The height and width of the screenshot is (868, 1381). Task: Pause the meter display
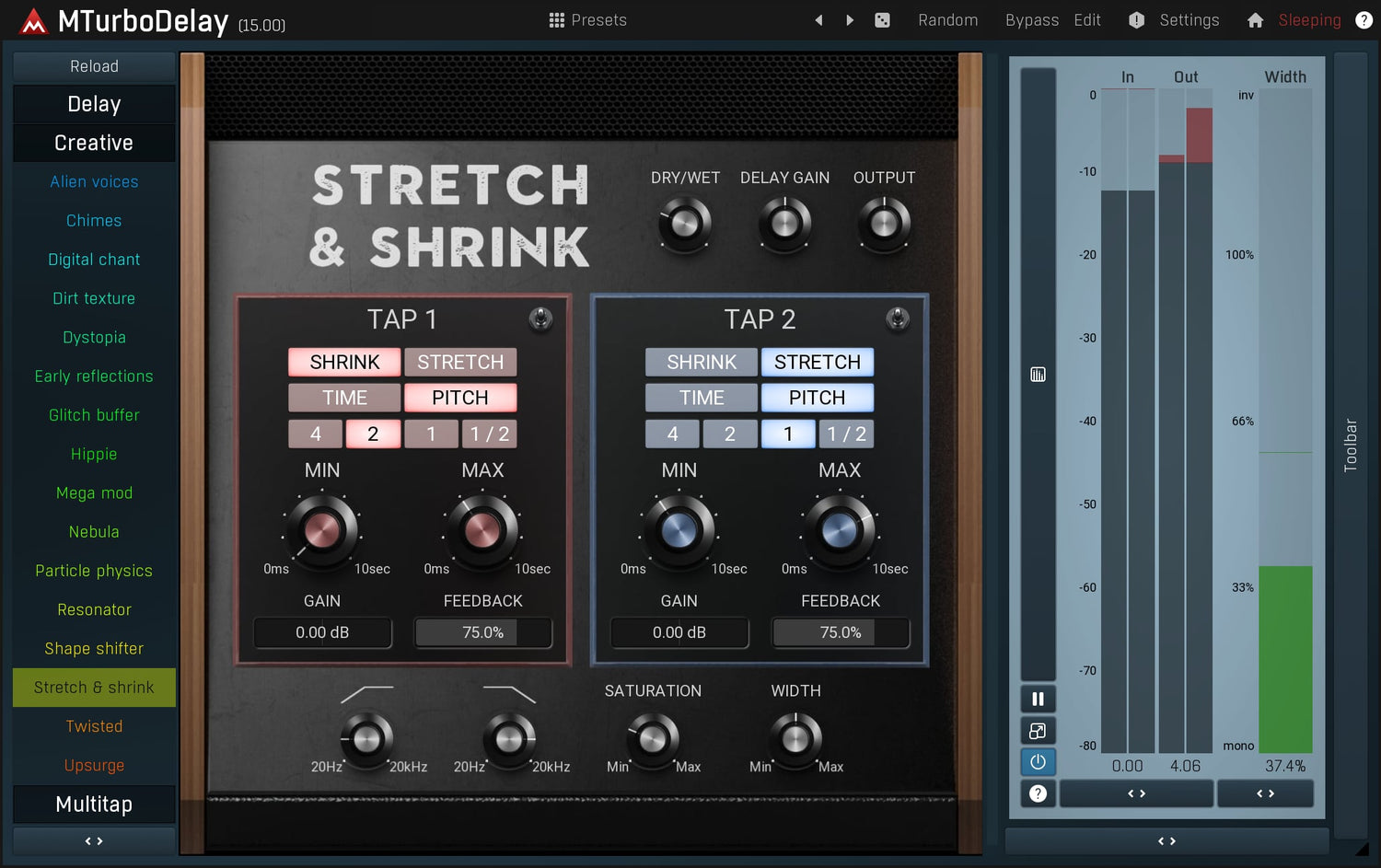point(1038,700)
